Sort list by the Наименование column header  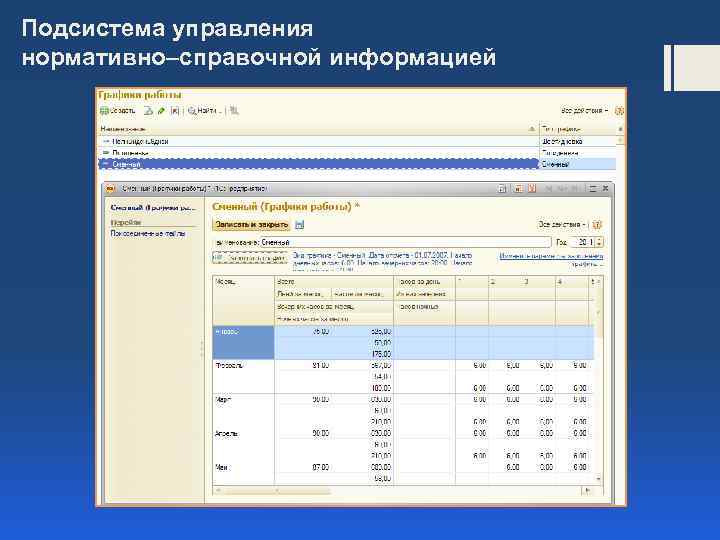(x=317, y=129)
